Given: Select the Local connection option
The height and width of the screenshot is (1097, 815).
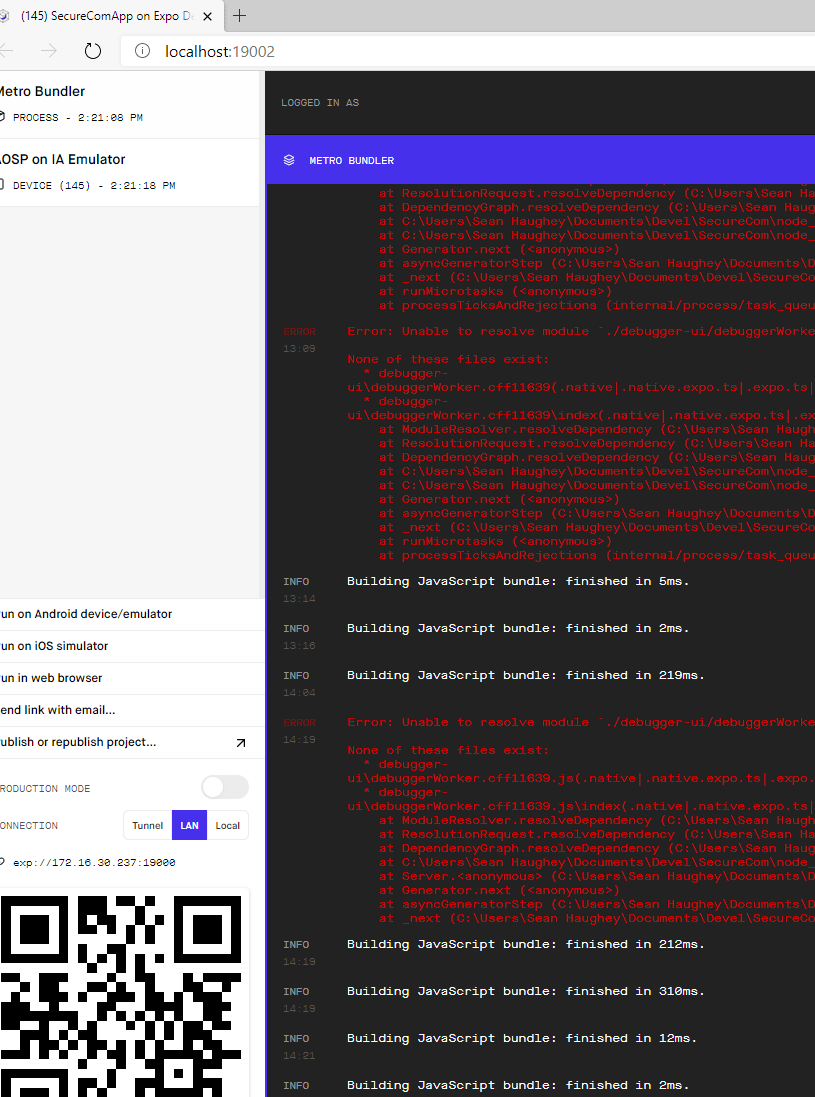Looking at the screenshot, I should [227, 825].
